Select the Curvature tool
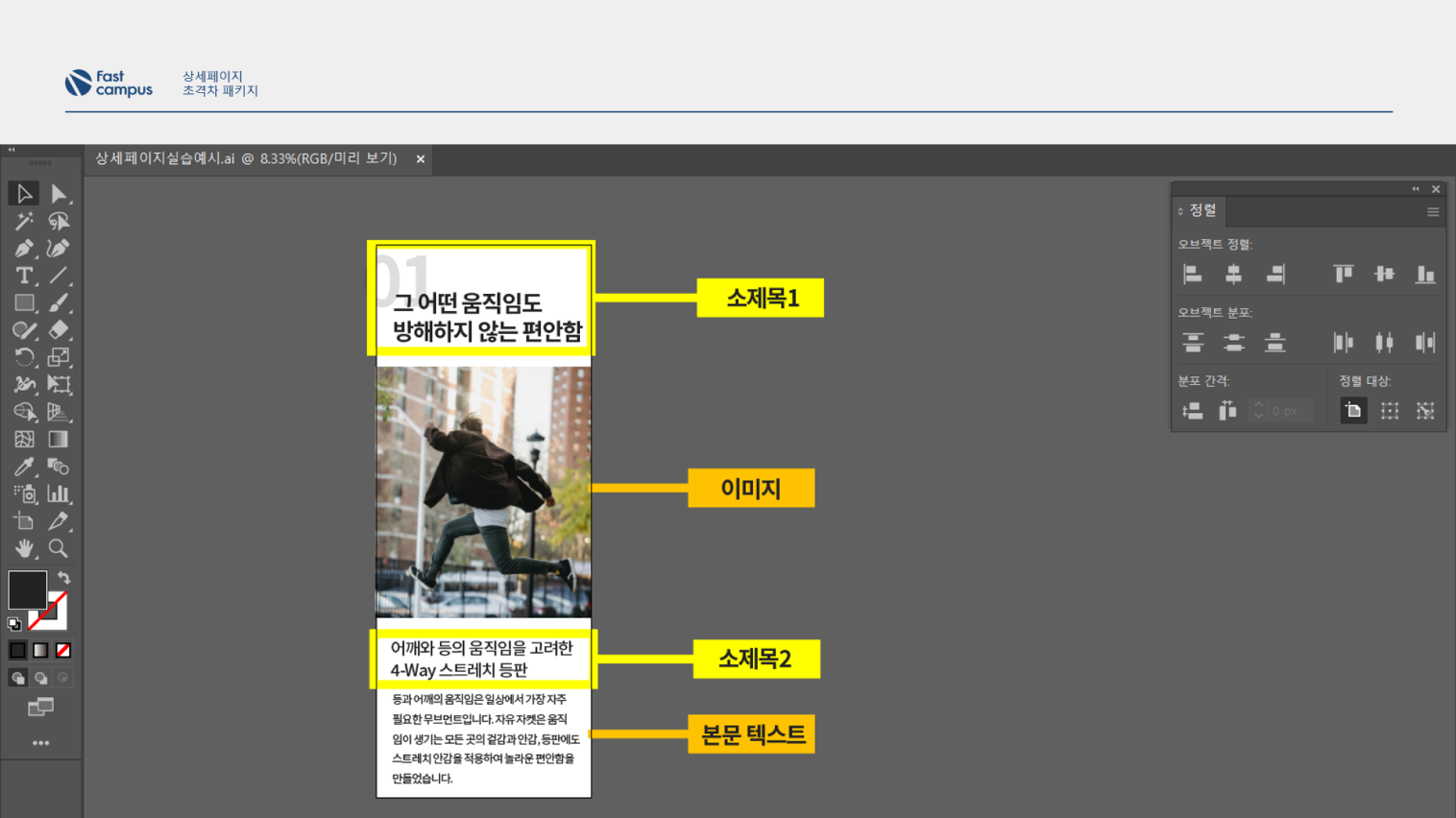Viewport: 1456px width, 818px height. pyautogui.click(x=59, y=249)
